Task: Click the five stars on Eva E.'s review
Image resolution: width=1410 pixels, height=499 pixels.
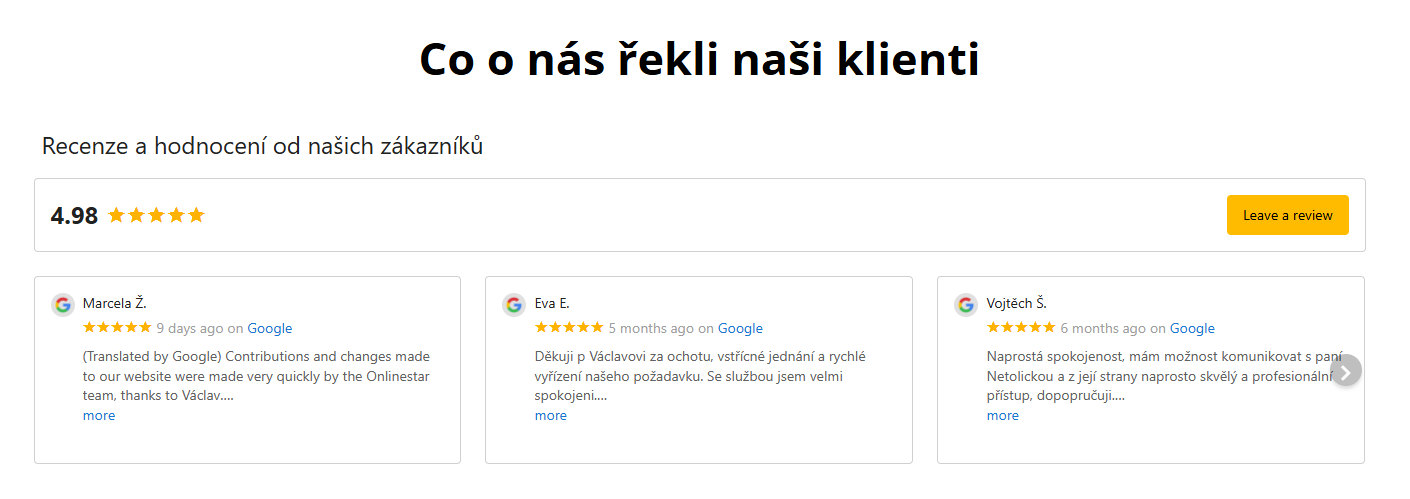Action: pyautogui.click(x=569, y=328)
